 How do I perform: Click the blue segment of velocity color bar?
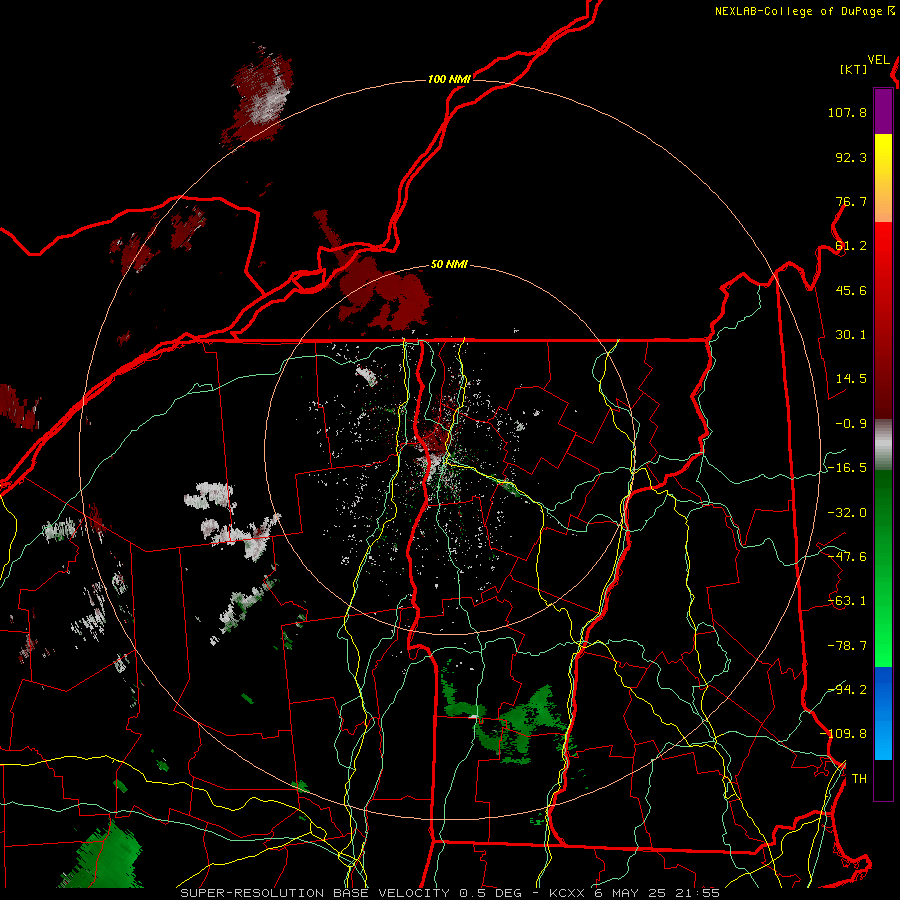tap(883, 713)
